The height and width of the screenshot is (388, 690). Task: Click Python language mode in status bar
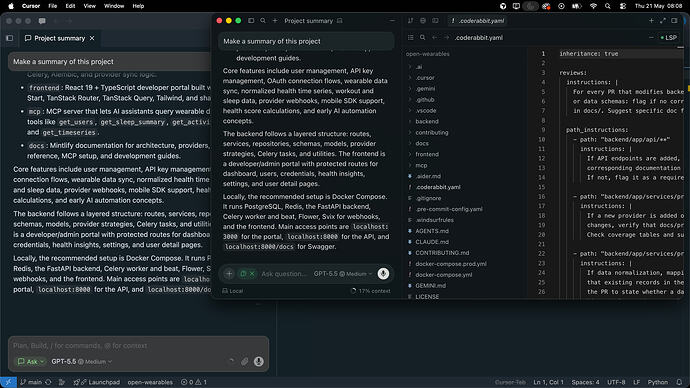tap(657, 382)
